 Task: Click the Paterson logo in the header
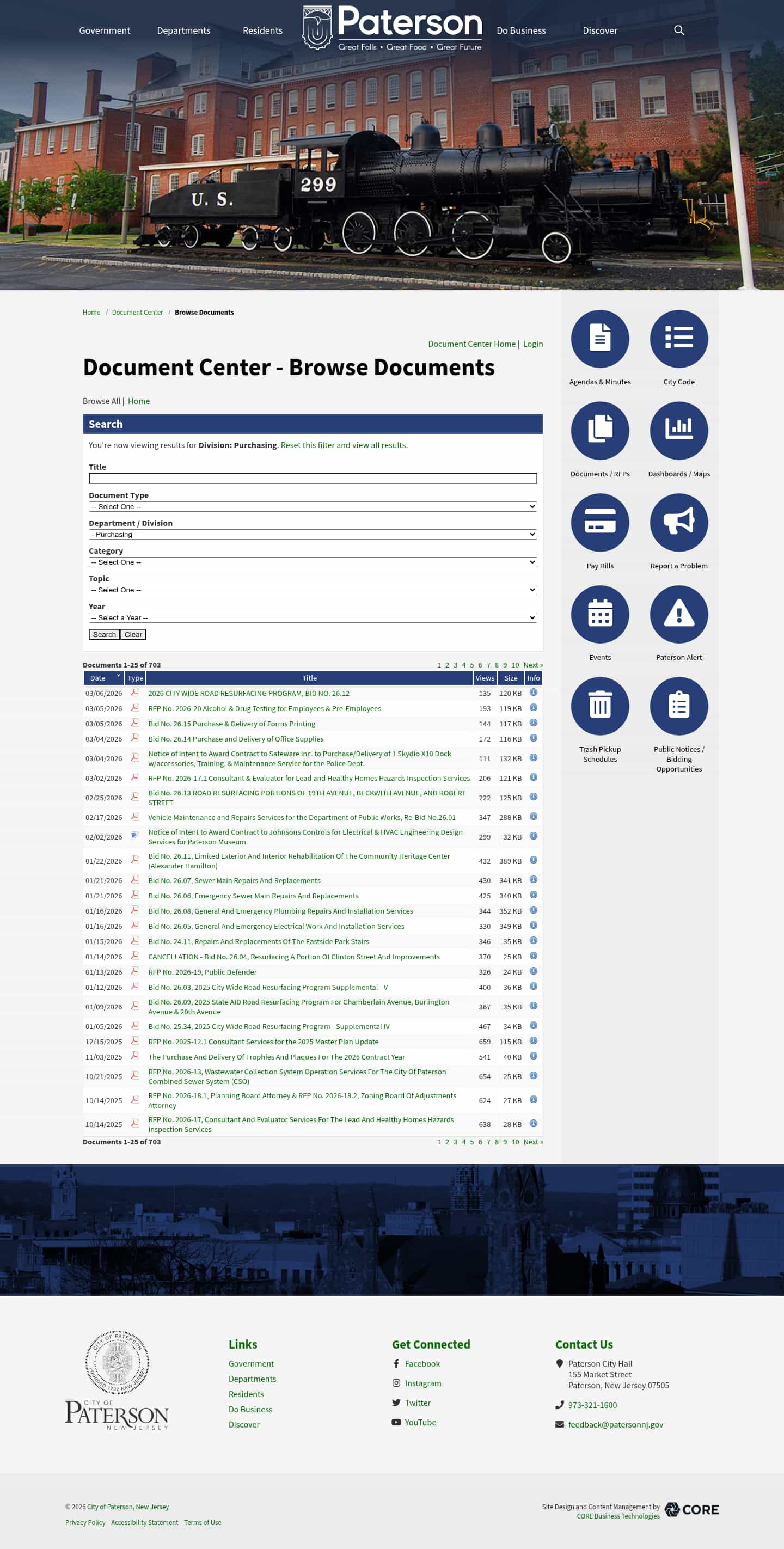(x=392, y=28)
